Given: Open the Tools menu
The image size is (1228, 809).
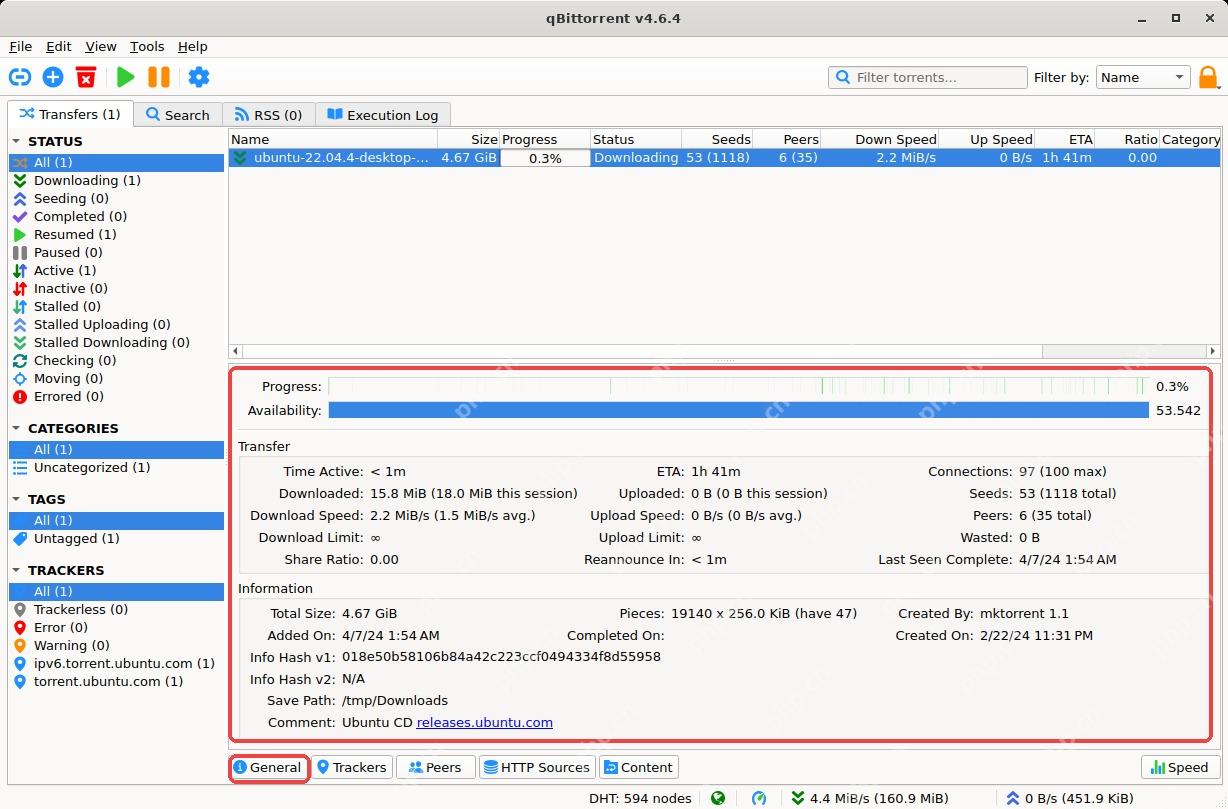Looking at the screenshot, I should click(x=147, y=46).
